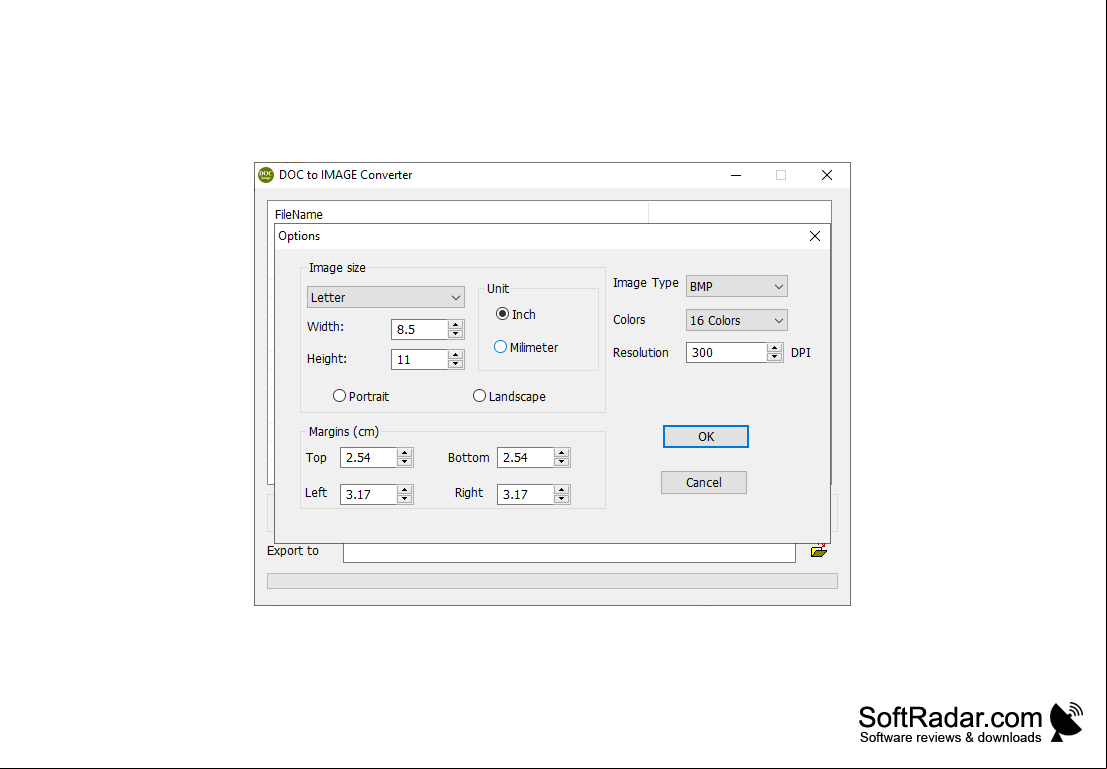Decrease the Resolution DPI with down arrow

point(774,357)
